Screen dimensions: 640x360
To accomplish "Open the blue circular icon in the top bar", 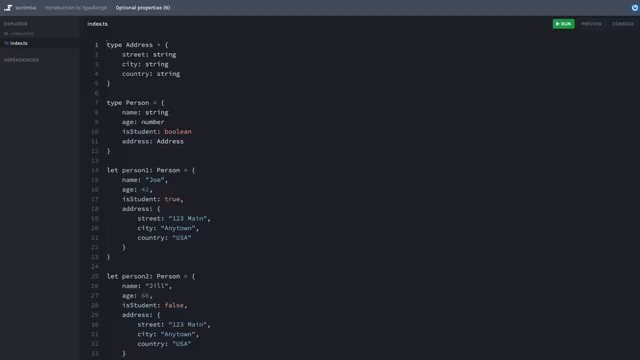I will pyautogui.click(x=635, y=8).
